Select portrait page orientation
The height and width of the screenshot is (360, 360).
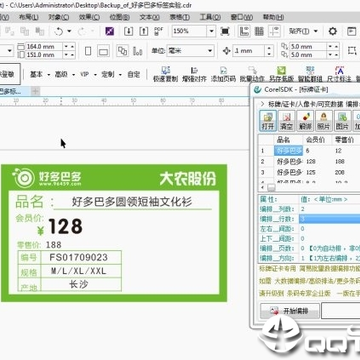coord(88,51)
